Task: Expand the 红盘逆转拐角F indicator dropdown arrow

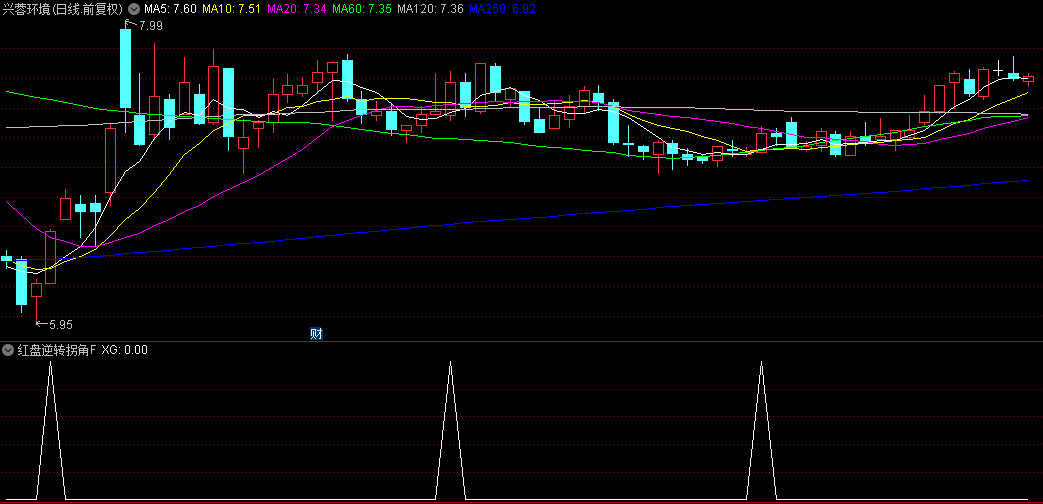Action: pos(8,350)
